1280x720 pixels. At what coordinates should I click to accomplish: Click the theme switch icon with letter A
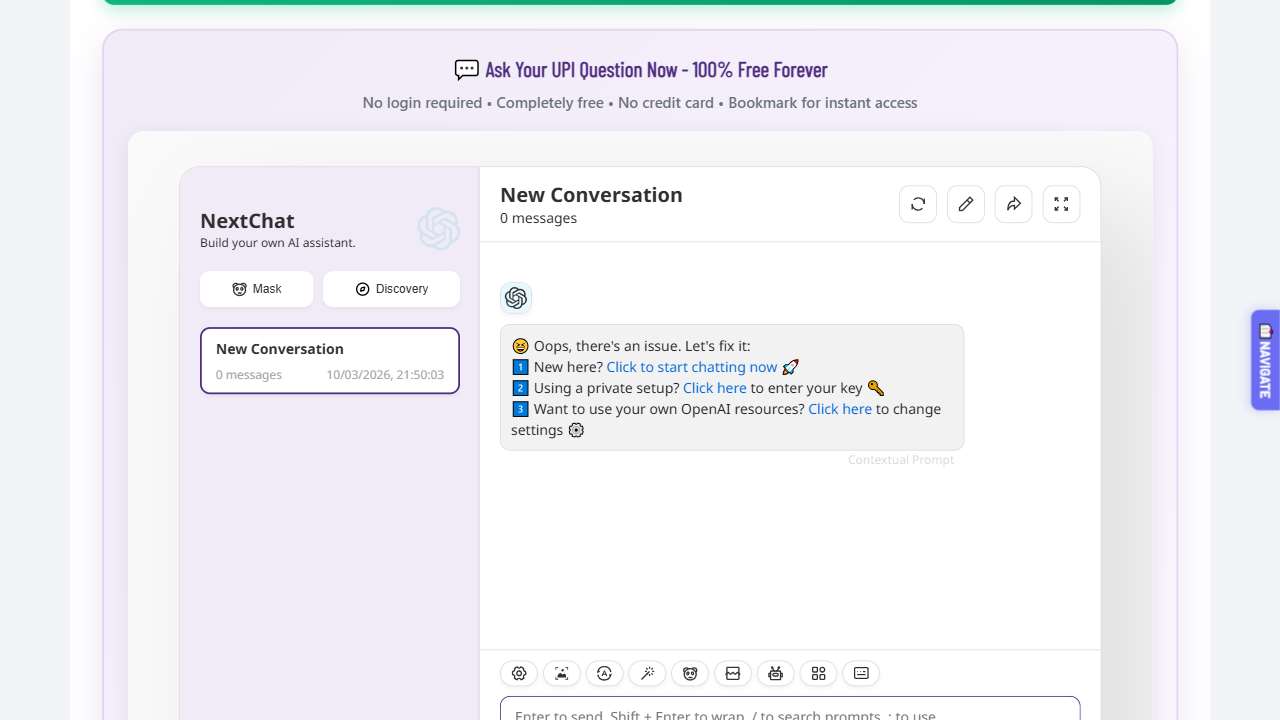(604, 674)
